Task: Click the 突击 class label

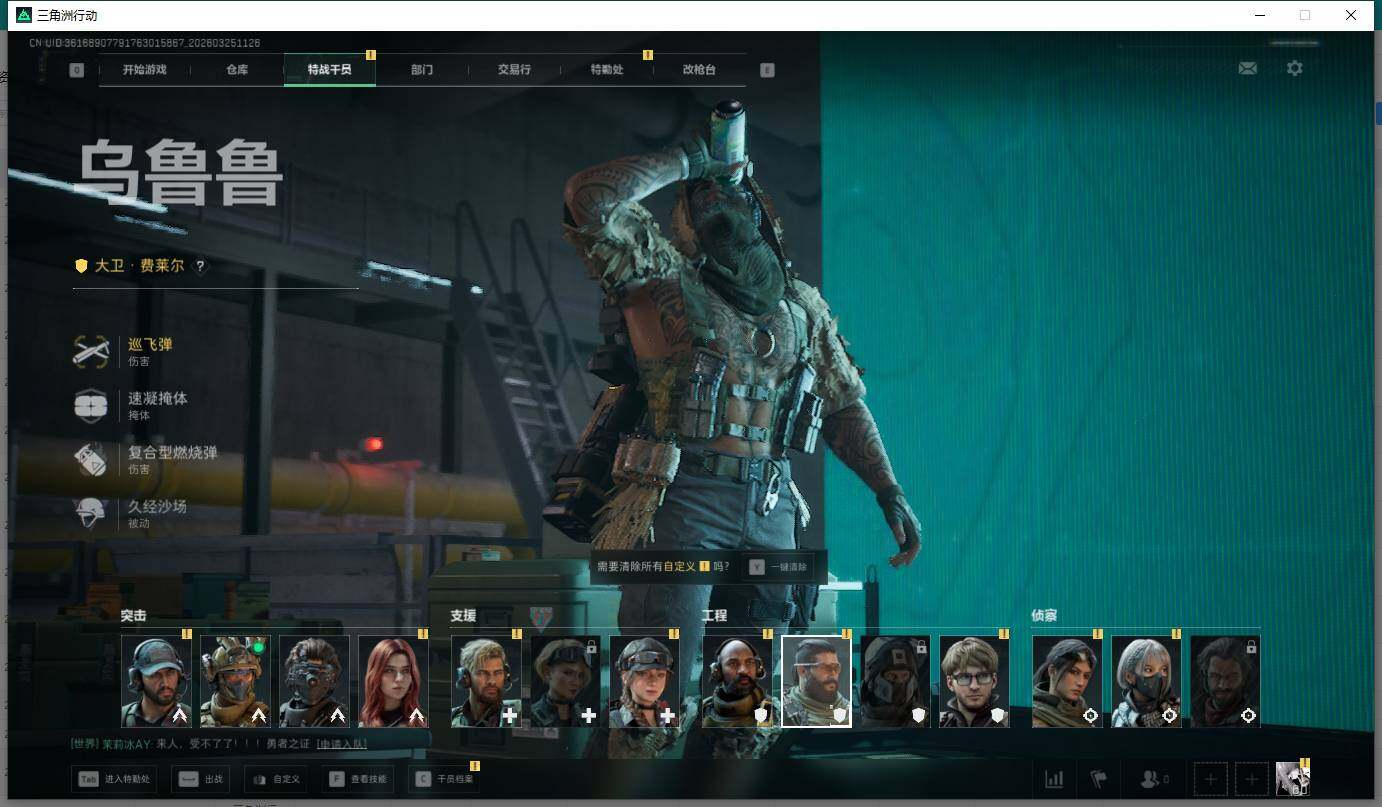Action: 134,616
